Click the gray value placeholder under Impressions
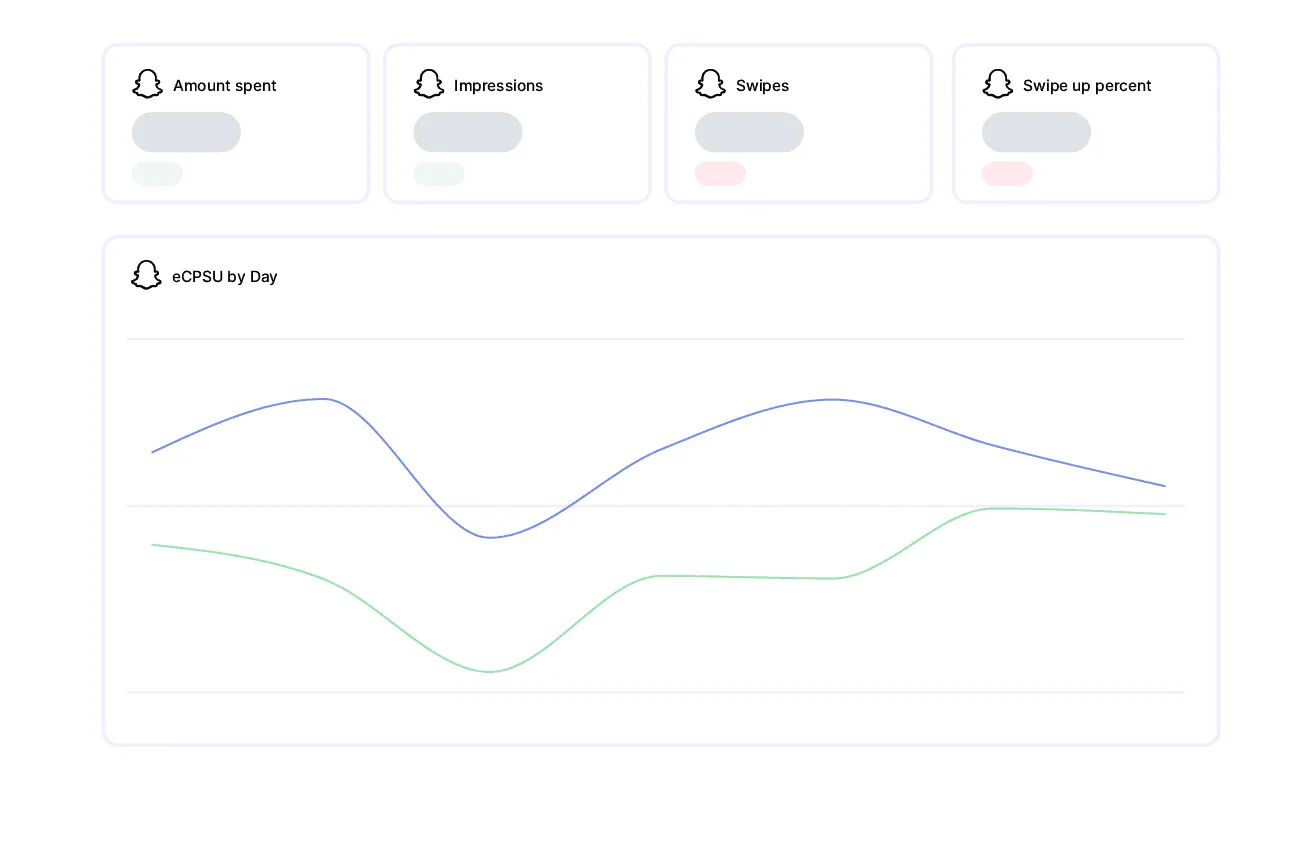This screenshot has height=861, width=1313. pyautogui.click(x=468, y=132)
